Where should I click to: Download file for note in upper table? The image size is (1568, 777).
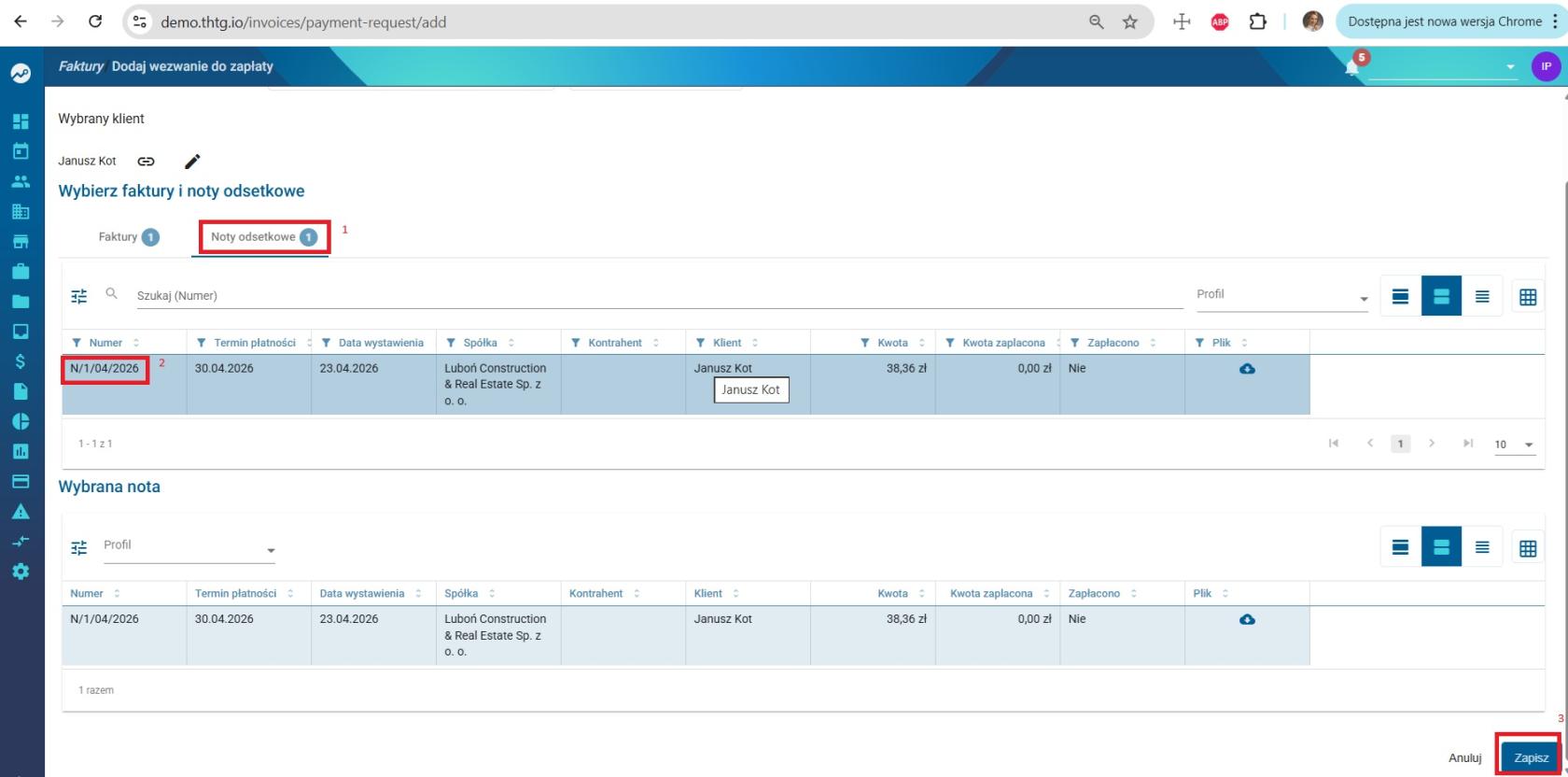pyautogui.click(x=1247, y=369)
